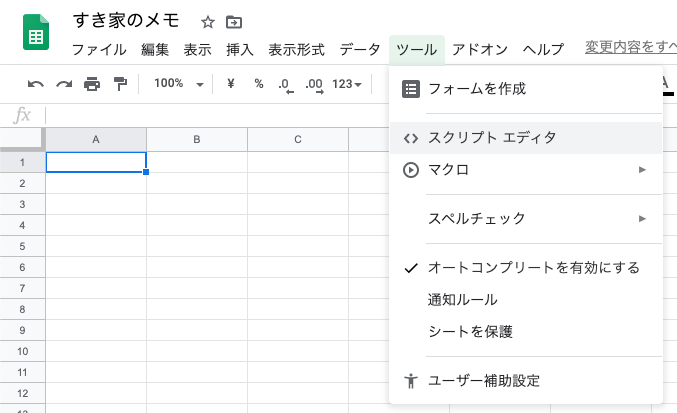Image resolution: width=677 pixels, height=413 pixels.
Task: Click the move to folder icon
Action: pyautogui.click(x=234, y=22)
